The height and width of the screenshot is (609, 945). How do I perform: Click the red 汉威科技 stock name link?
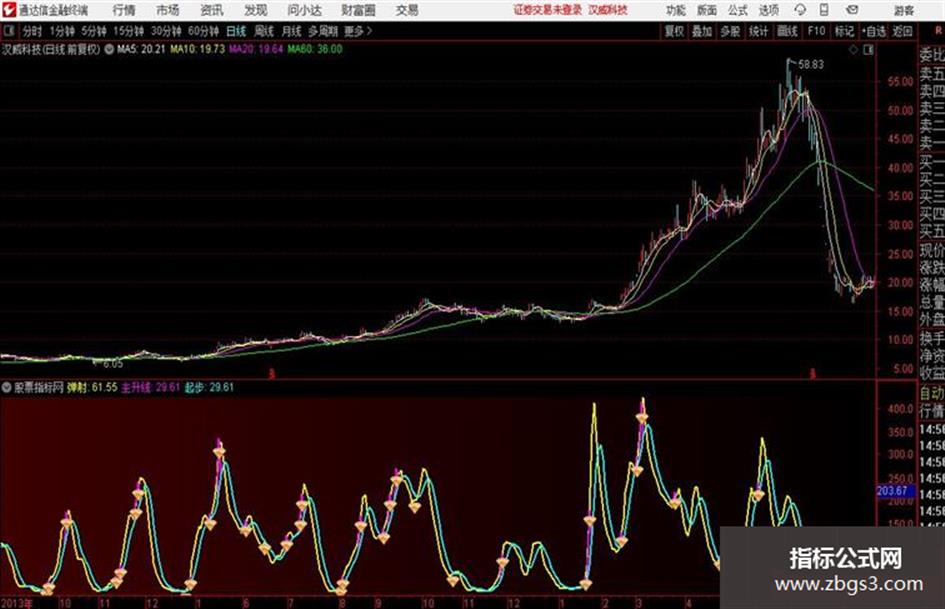pyautogui.click(x=608, y=10)
